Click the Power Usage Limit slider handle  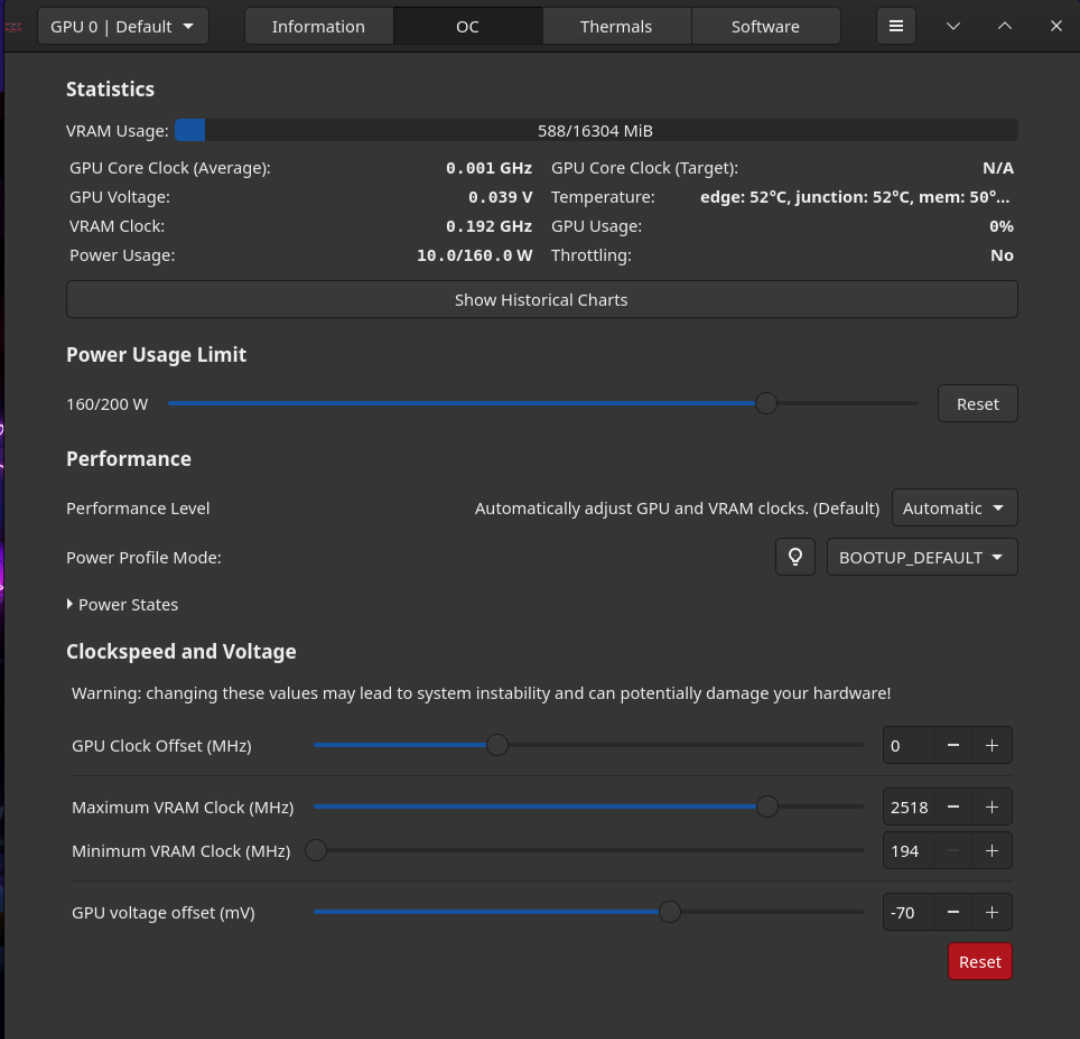[766, 403]
